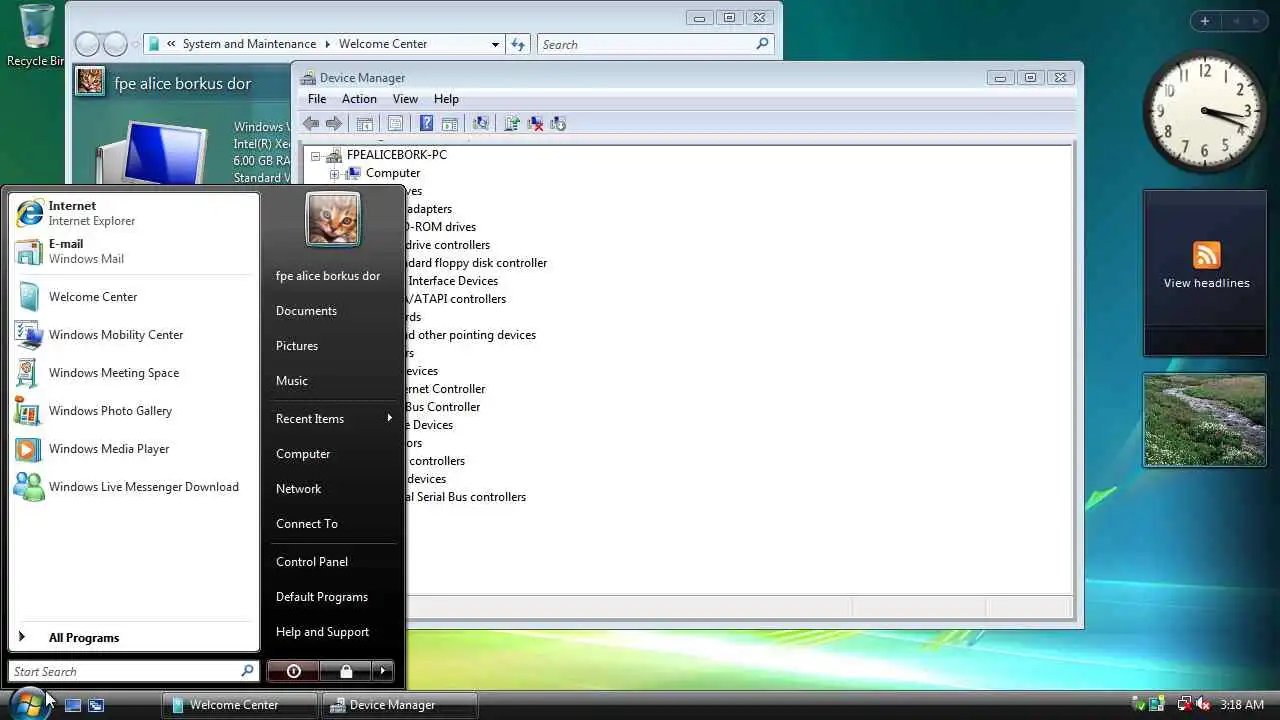This screenshot has width=1280, height=720.
Task: Click Back arrow in Device Manager toolbar
Action: 311,124
